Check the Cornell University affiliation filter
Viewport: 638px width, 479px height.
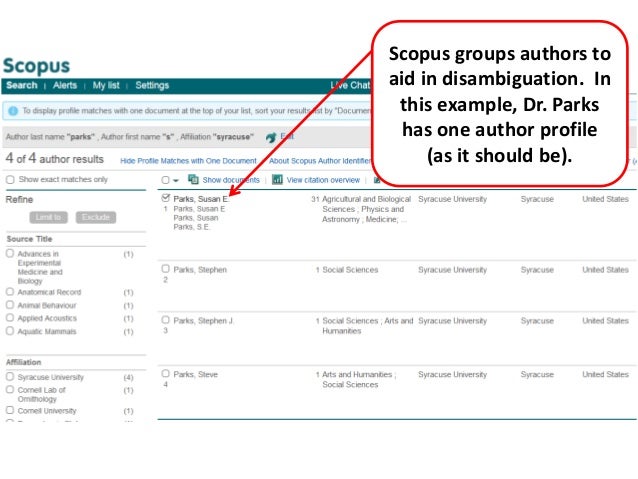(x=10, y=410)
